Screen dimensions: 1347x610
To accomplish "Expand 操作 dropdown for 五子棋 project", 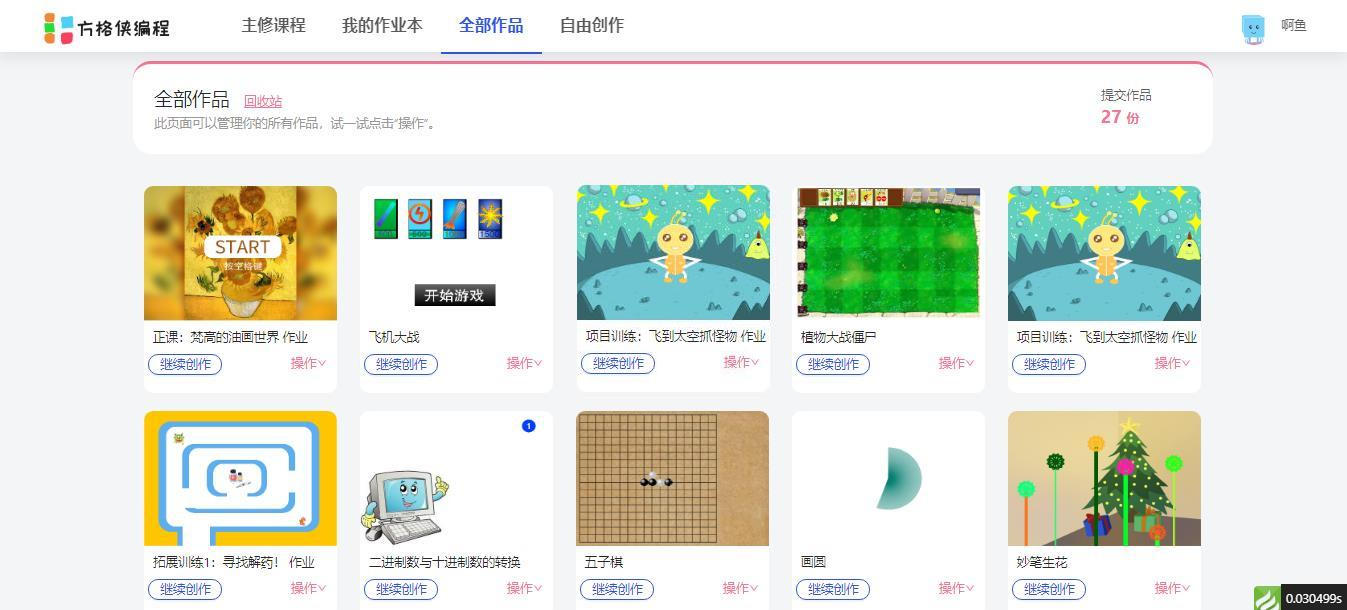I will click(x=741, y=588).
